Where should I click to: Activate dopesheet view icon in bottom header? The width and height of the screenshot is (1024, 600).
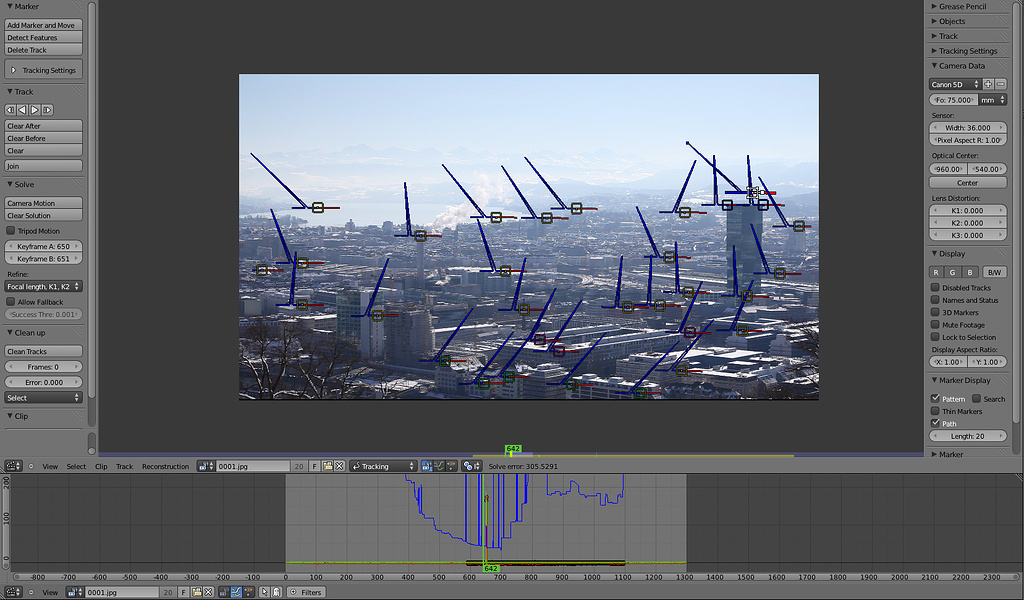tap(249, 592)
